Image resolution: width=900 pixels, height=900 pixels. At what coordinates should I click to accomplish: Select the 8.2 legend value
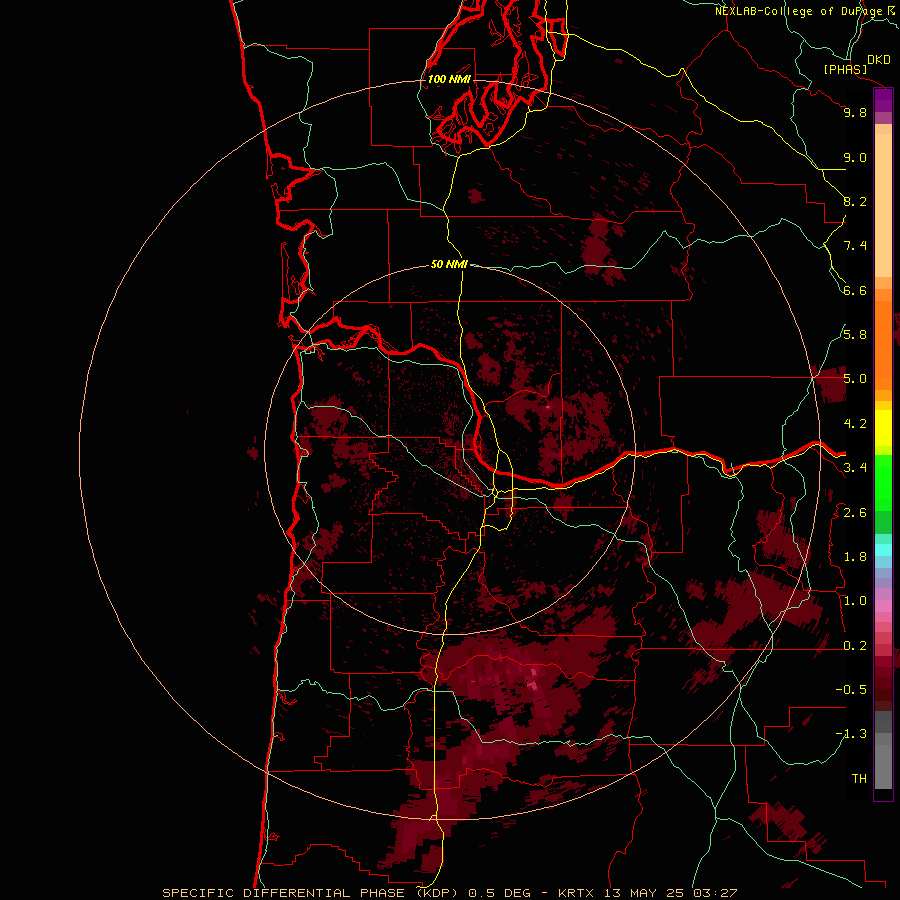coord(855,201)
